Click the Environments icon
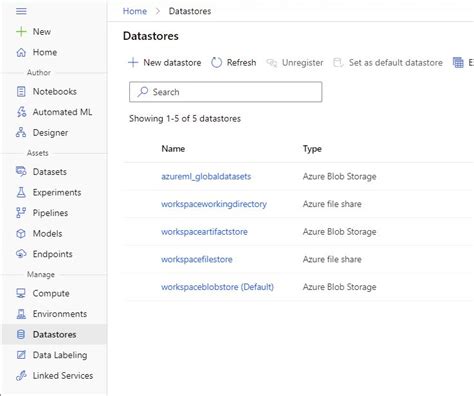 21,314
